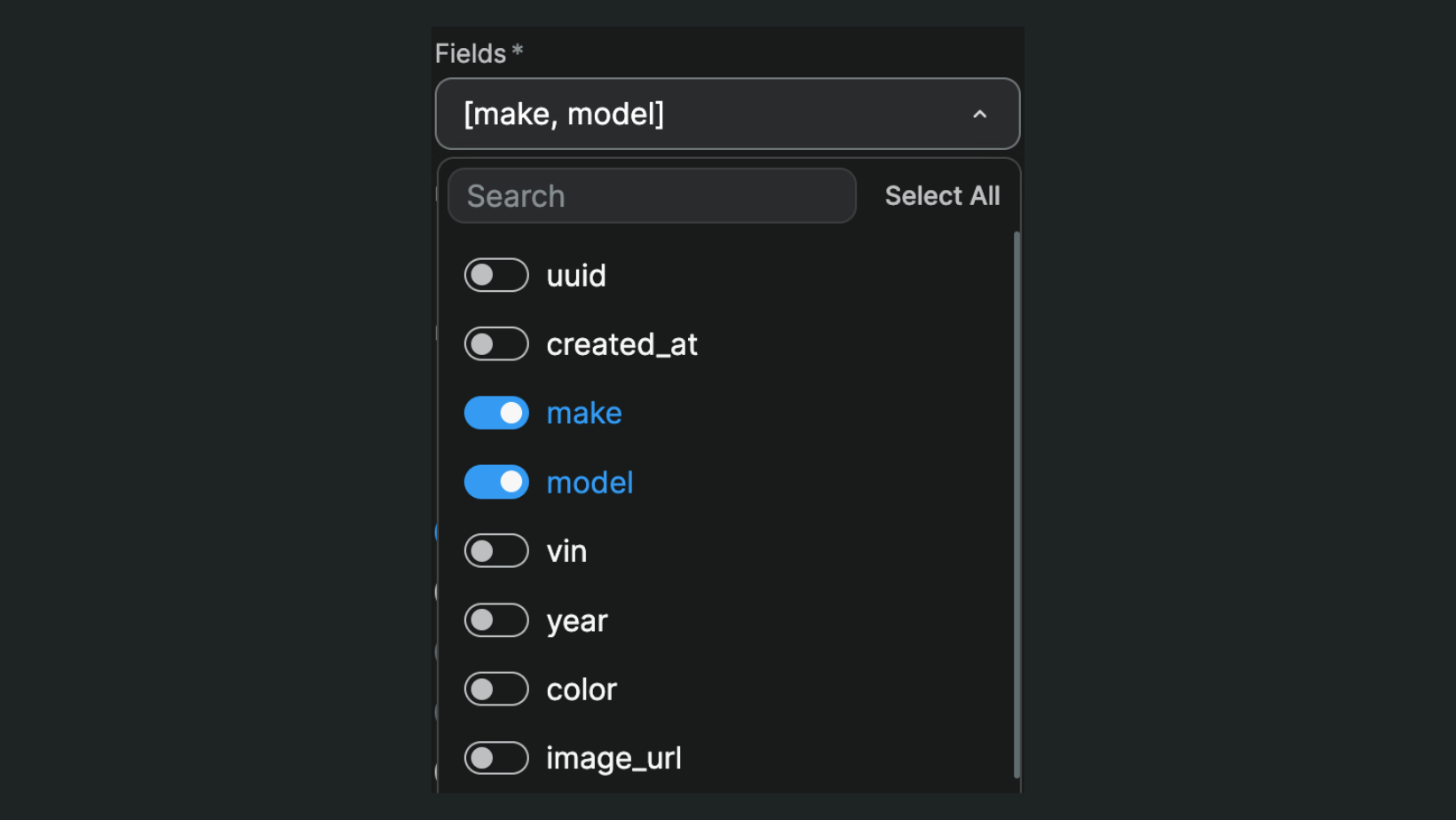Enable the vin field toggle
1456x820 pixels.
(496, 550)
